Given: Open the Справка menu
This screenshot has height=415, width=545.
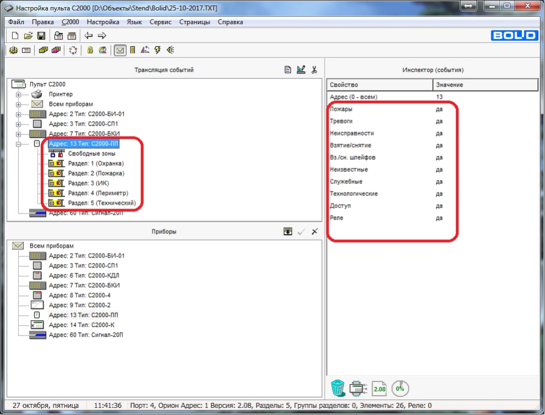Looking at the screenshot, I should pos(230,22).
